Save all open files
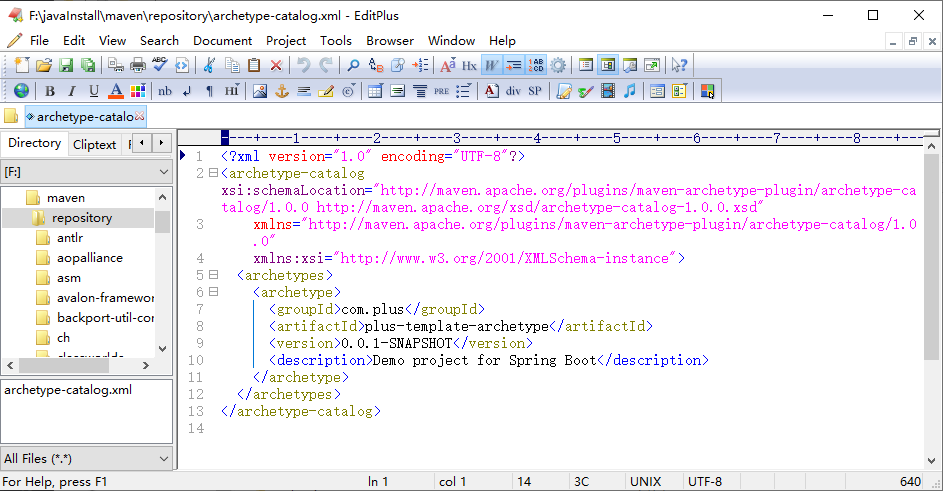This screenshot has width=943, height=491. (88, 65)
